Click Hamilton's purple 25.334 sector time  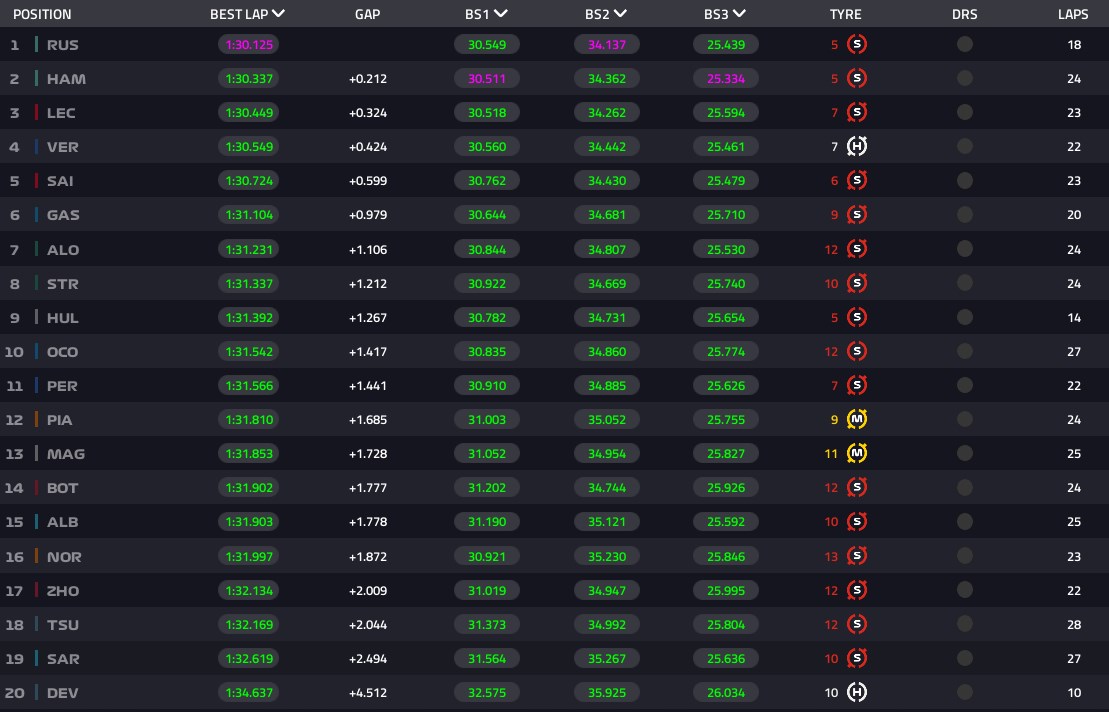coord(726,78)
